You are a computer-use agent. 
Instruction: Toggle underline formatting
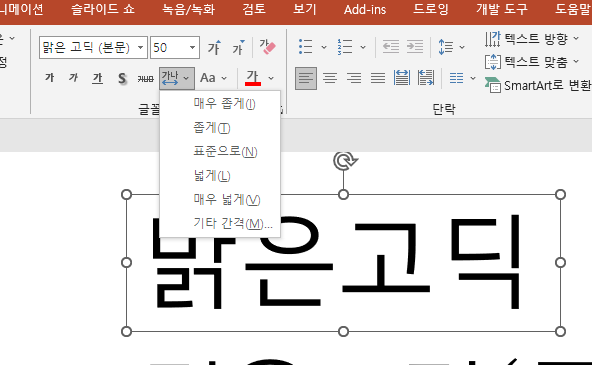coord(97,78)
